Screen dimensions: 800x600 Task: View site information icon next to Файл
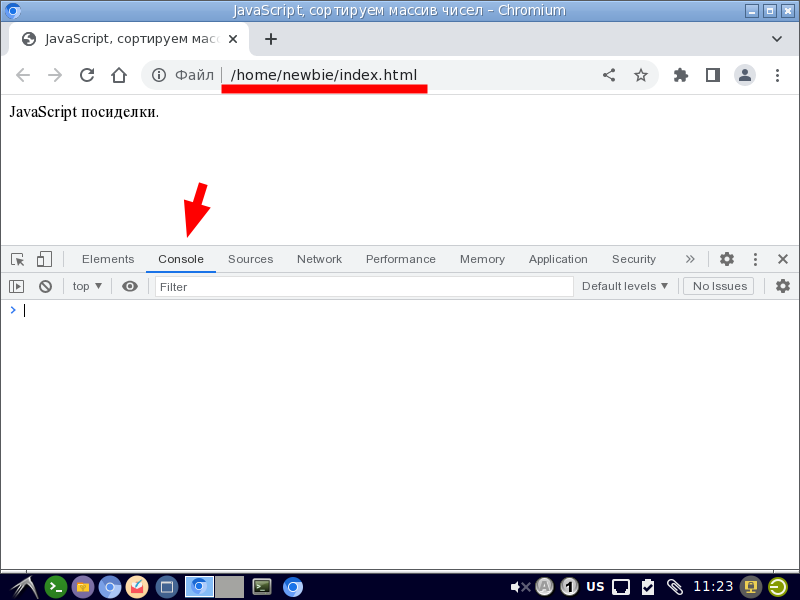159,76
